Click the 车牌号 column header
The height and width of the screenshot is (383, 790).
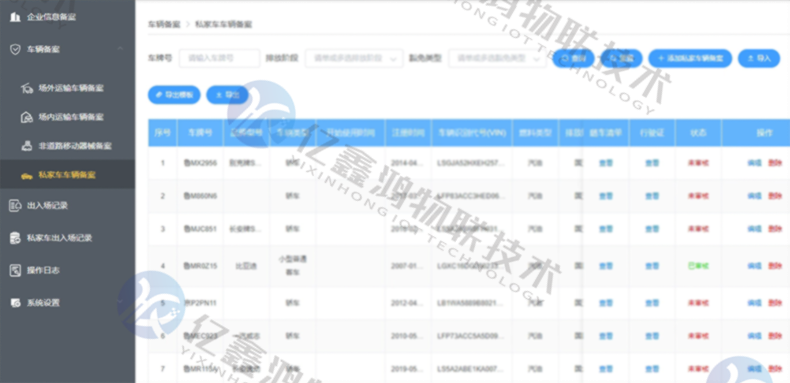[x=200, y=133]
